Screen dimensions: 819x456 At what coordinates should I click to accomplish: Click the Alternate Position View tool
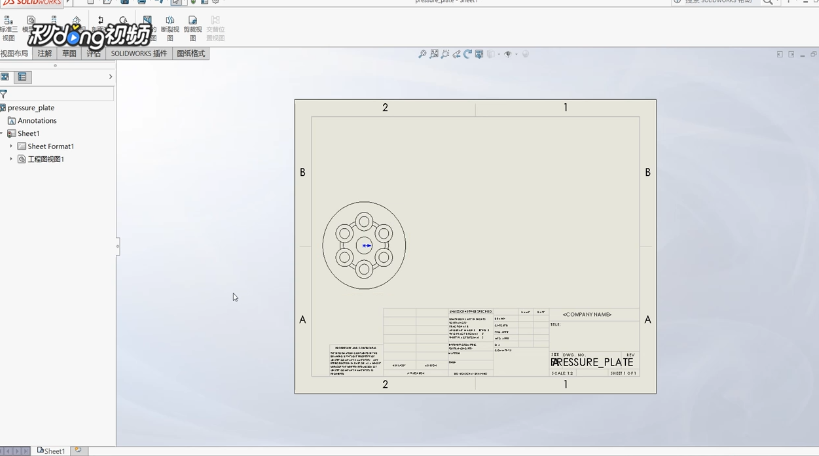[x=215, y=28]
